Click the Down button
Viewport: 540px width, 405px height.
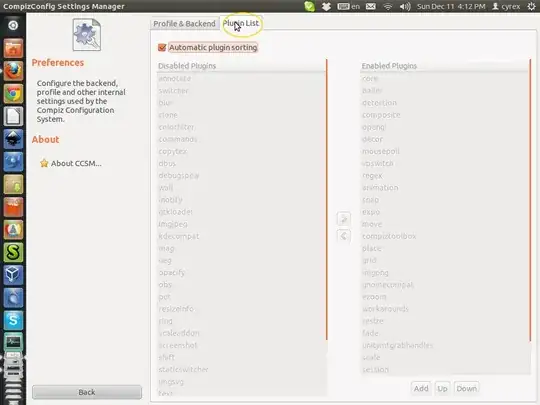click(x=466, y=388)
